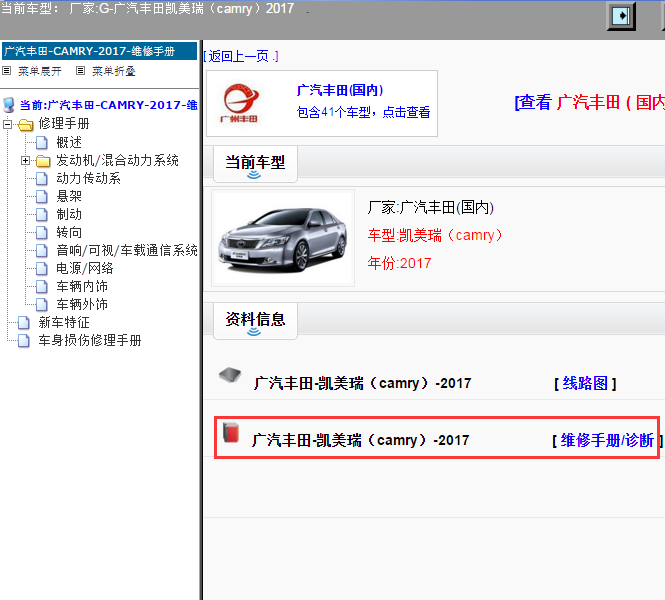Select 车辆内饰 in the tree
Image resolution: width=665 pixels, height=600 pixels.
(x=82, y=286)
